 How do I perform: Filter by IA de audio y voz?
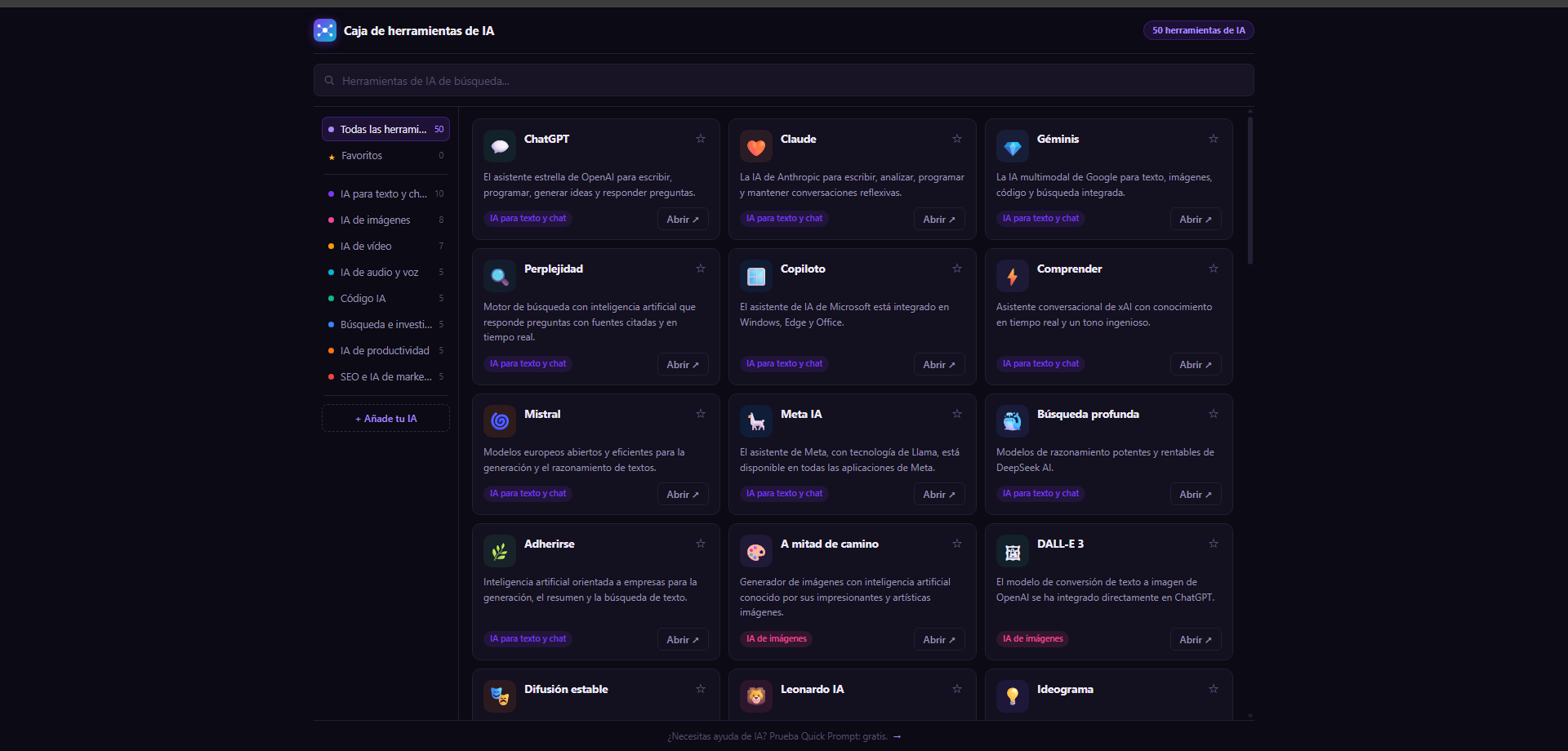point(385,272)
